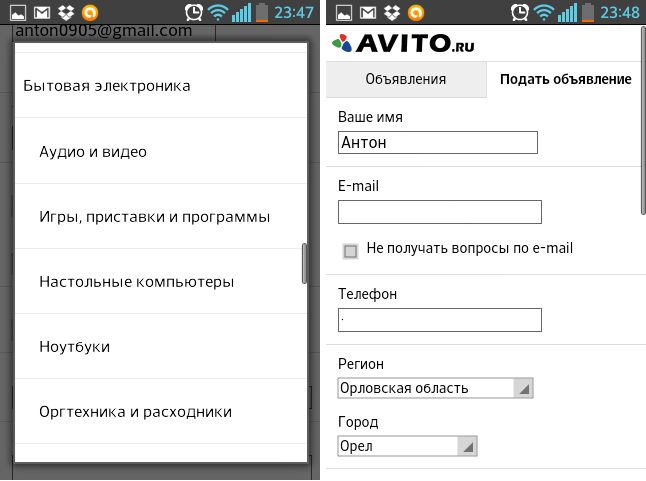The width and height of the screenshot is (646, 481).
Task: Open the Регион dropdown Орловская область
Action: (x=435, y=388)
